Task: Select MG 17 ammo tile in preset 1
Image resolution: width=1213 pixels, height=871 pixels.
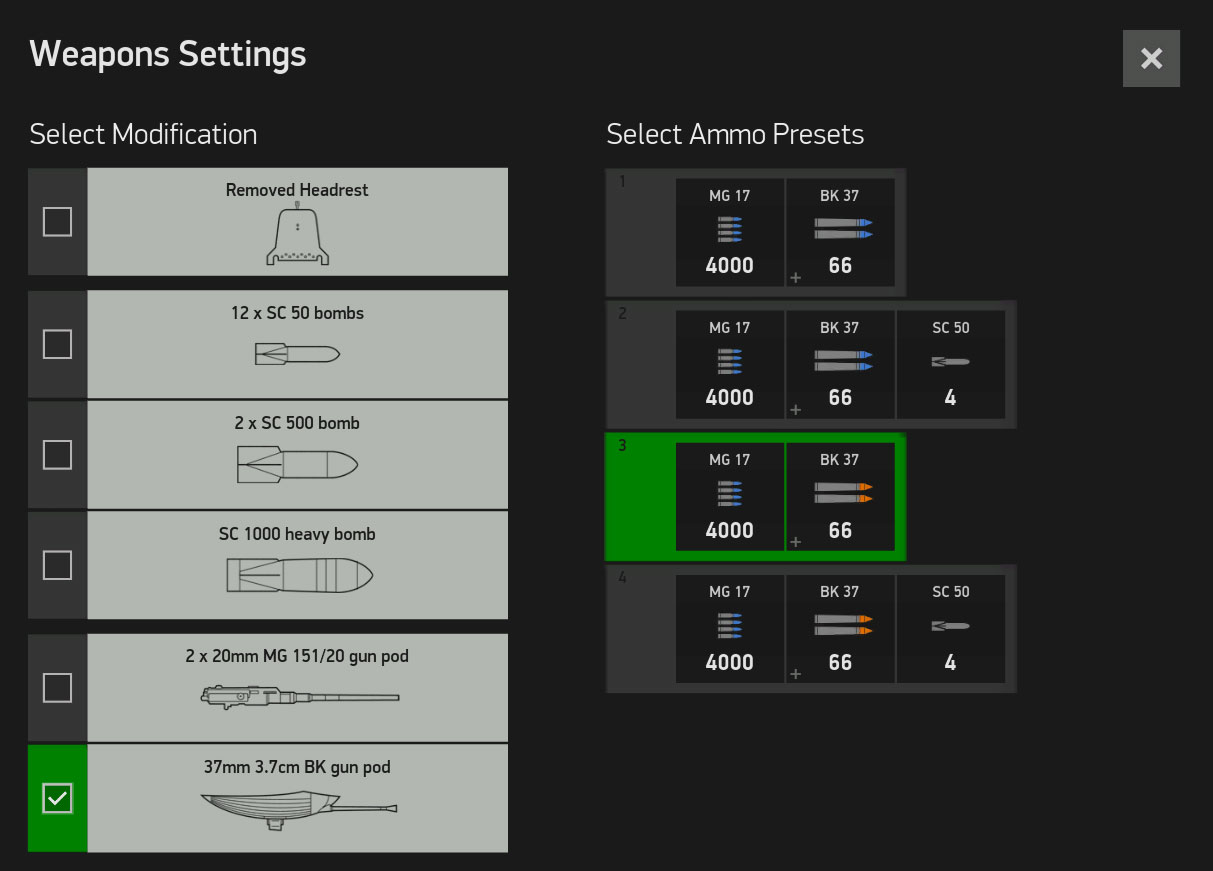Action: pos(730,232)
